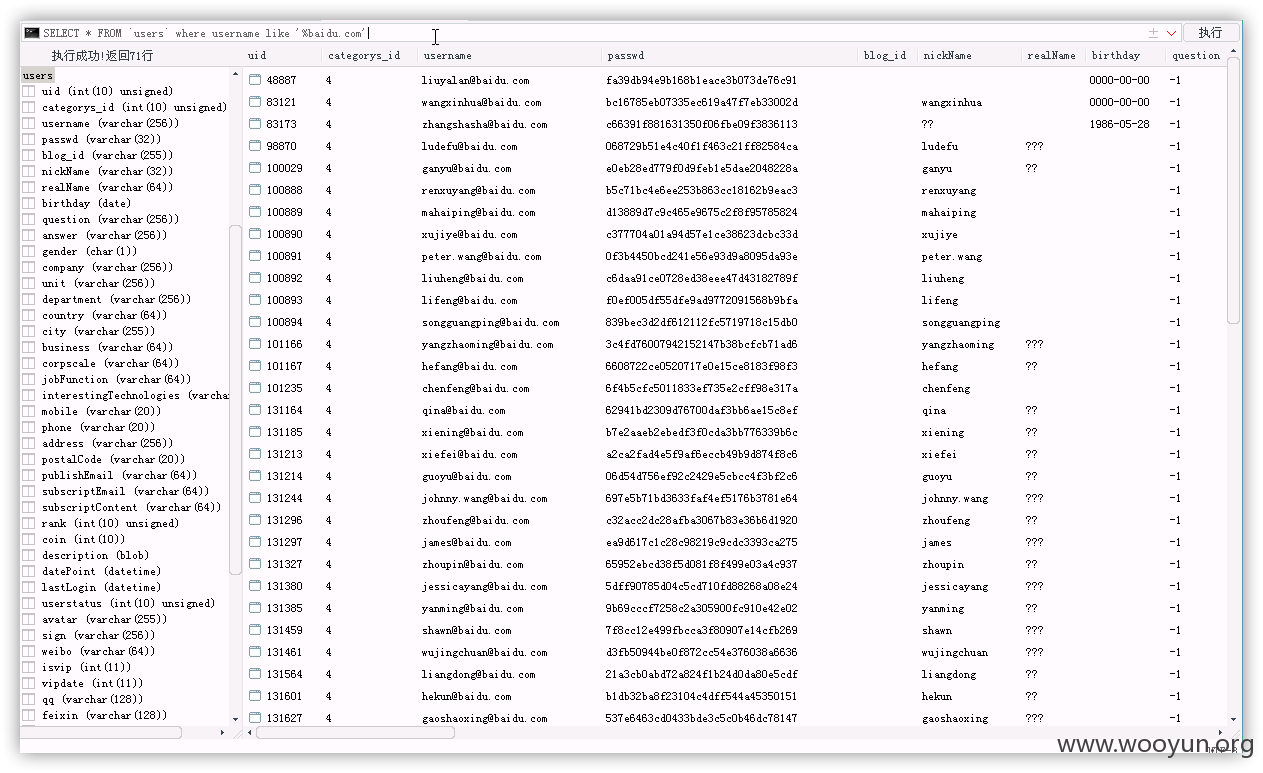The width and height of the screenshot is (1263, 773).
Task: Click the row icon for uid 83173
Action: (x=255, y=124)
